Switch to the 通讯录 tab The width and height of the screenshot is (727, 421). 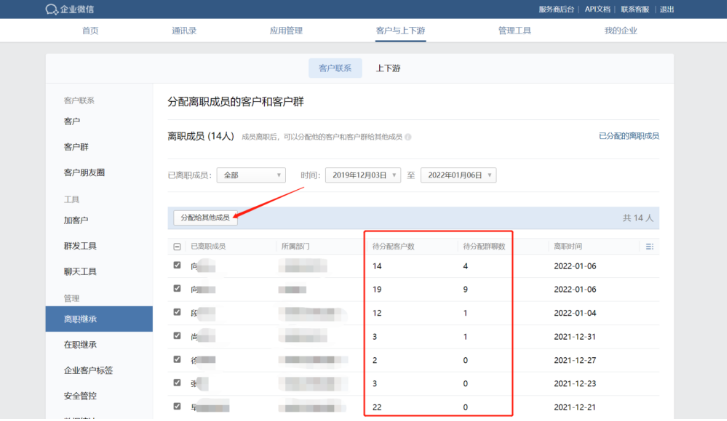click(x=184, y=31)
